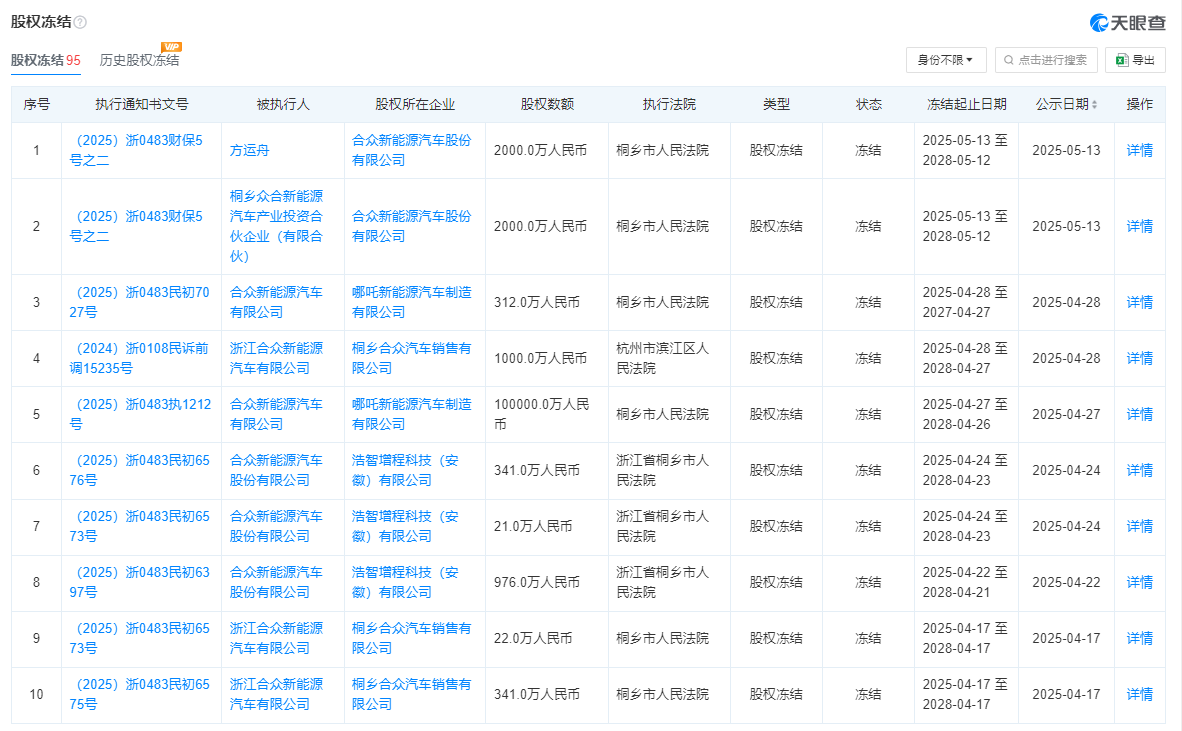Open the 方运舟 executed person link
This screenshot has height=731, width=1182.
pyautogui.click(x=250, y=150)
